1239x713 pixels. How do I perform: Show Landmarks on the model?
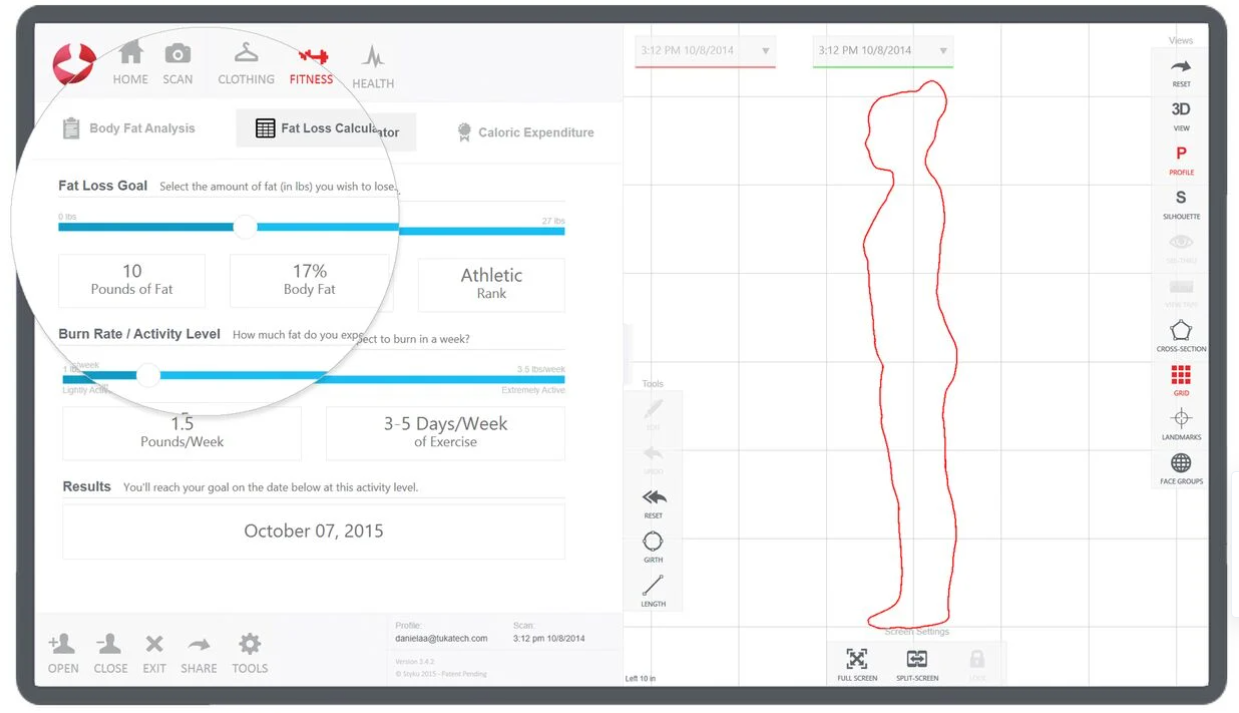coord(1181,423)
